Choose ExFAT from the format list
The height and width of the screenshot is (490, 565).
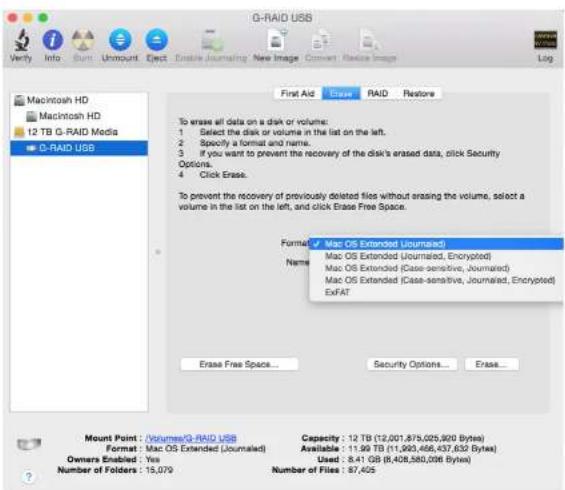pyautogui.click(x=436, y=292)
